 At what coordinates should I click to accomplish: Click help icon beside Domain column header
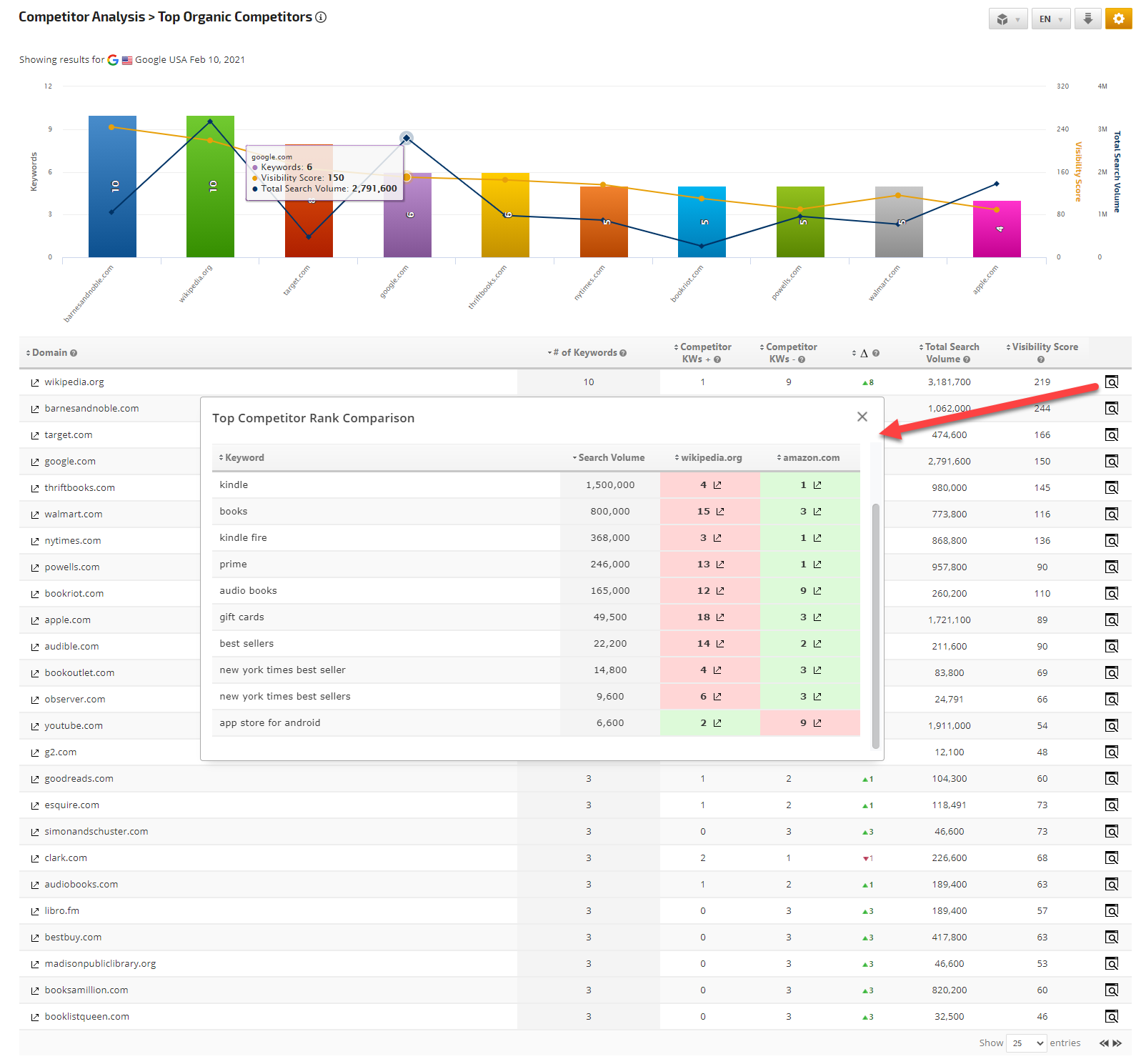(74, 353)
